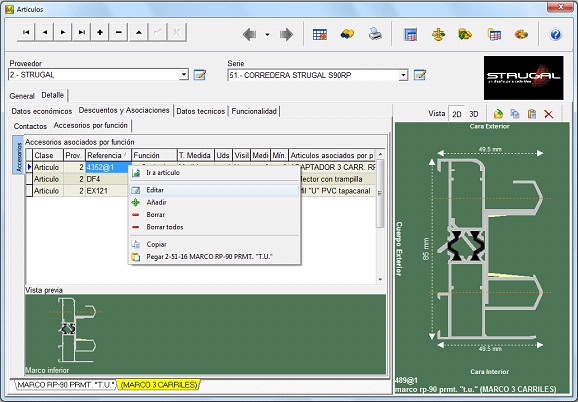Open help with the question mark icon

coord(556,35)
